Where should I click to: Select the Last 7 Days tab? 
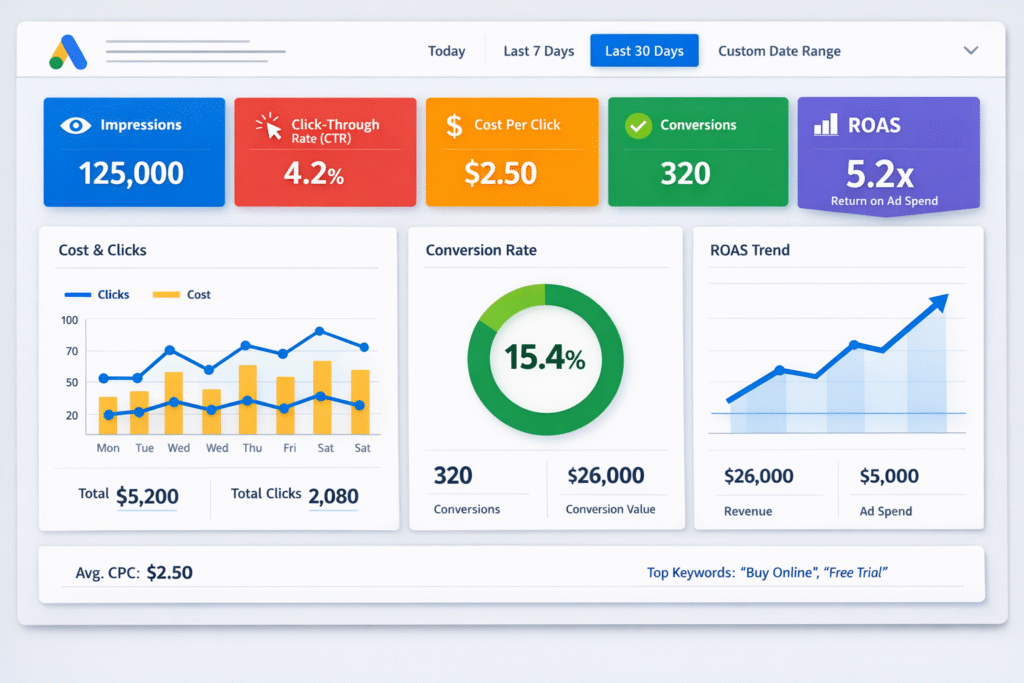click(538, 50)
